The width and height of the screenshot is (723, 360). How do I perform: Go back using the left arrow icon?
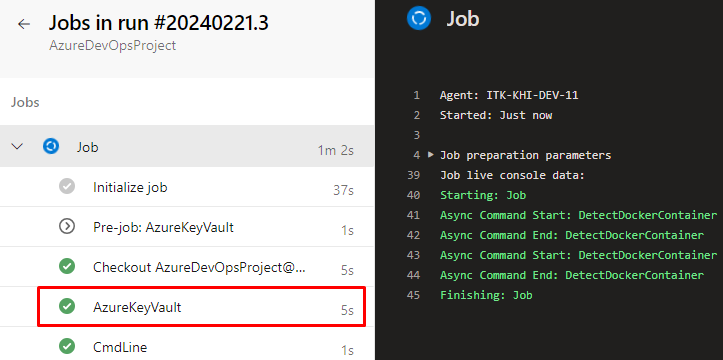[24, 24]
